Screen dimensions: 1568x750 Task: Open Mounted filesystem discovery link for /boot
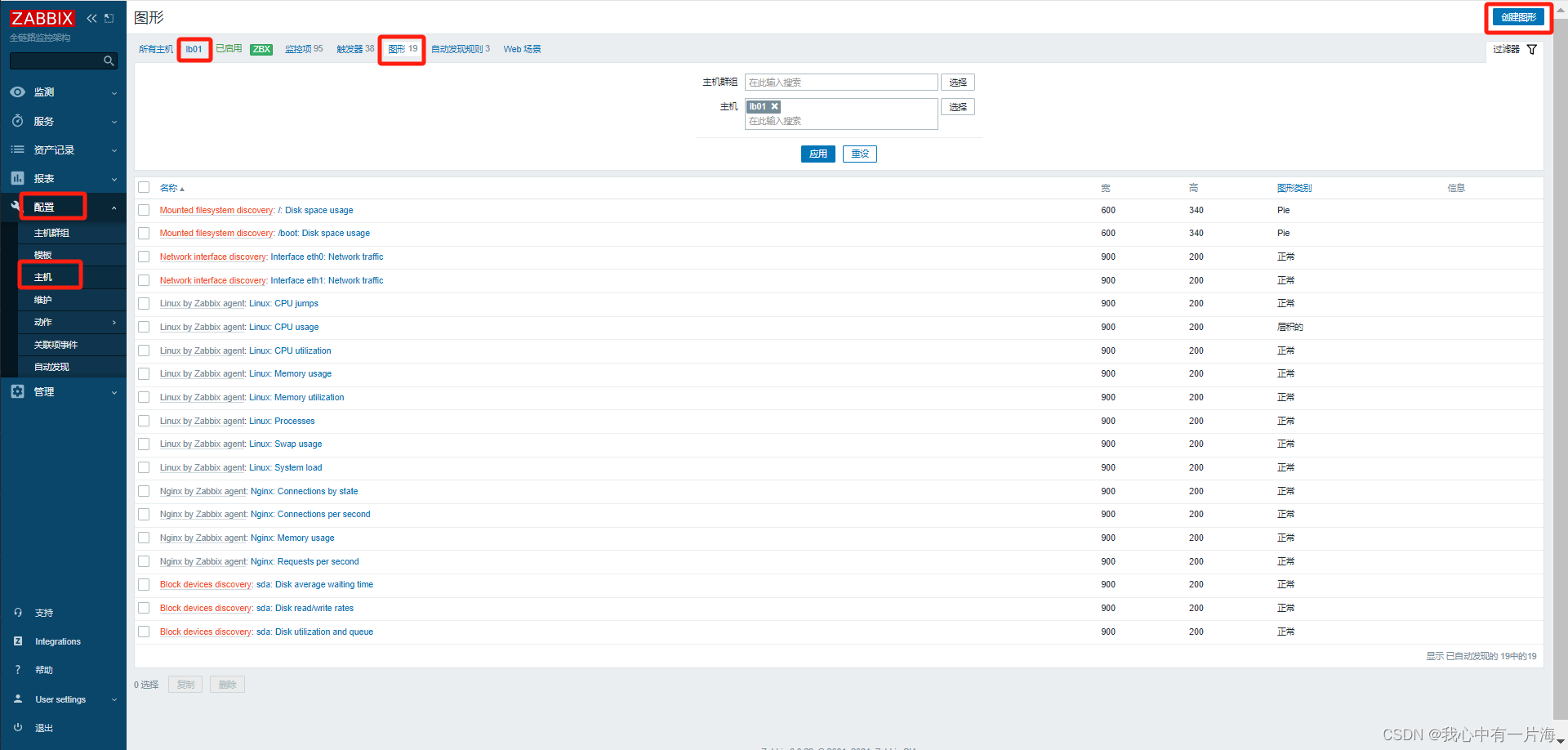216,233
